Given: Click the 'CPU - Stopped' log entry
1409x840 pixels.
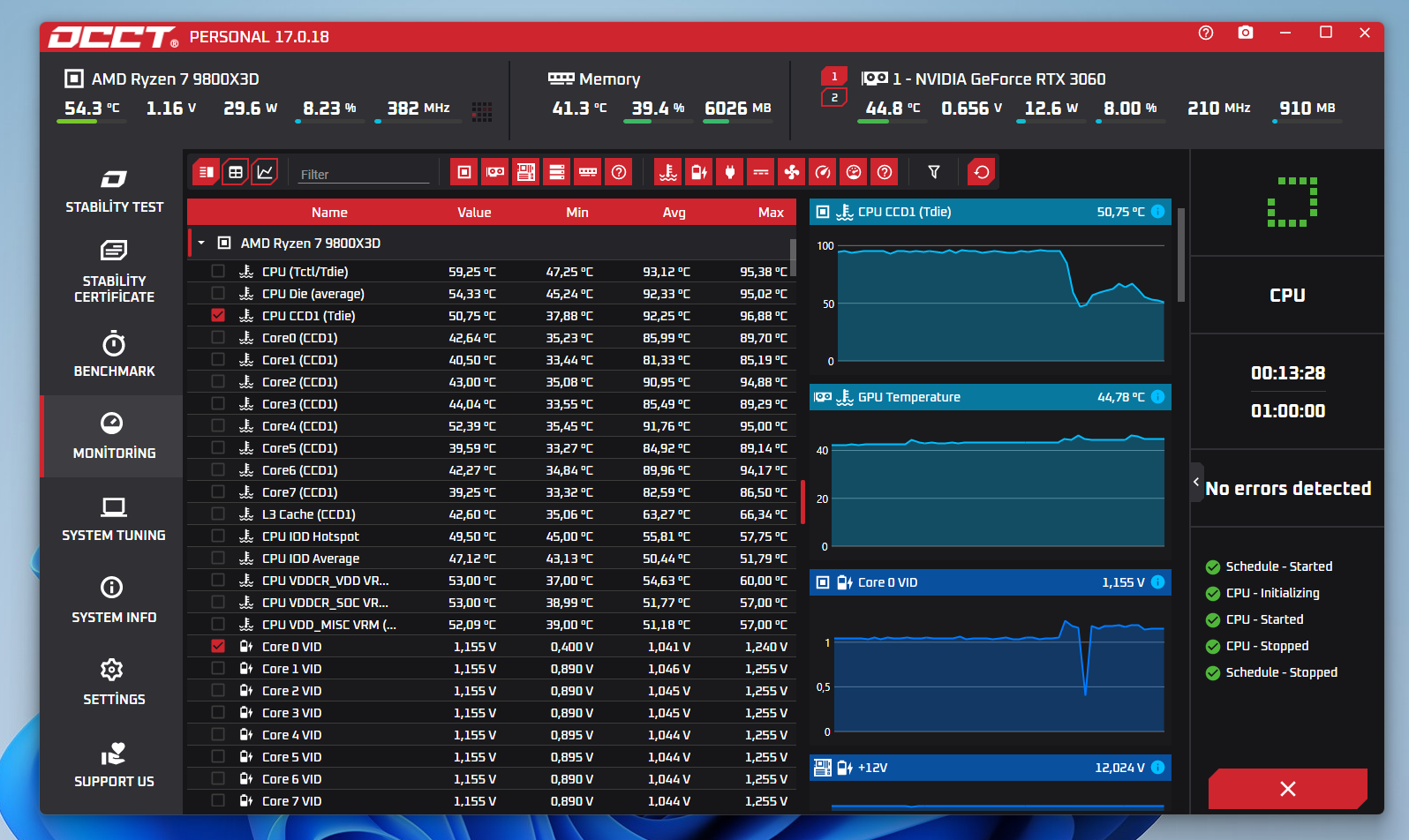Looking at the screenshot, I should [1267, 646].
